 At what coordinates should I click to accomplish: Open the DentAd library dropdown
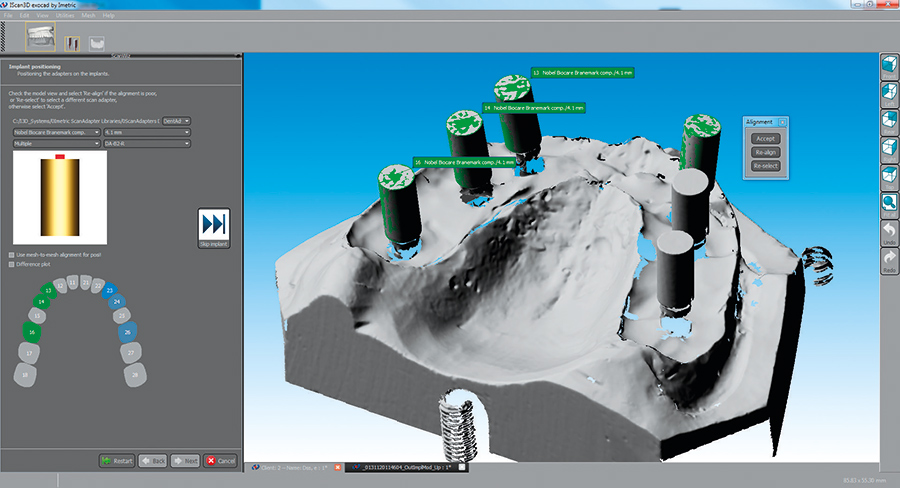[176, 121]
